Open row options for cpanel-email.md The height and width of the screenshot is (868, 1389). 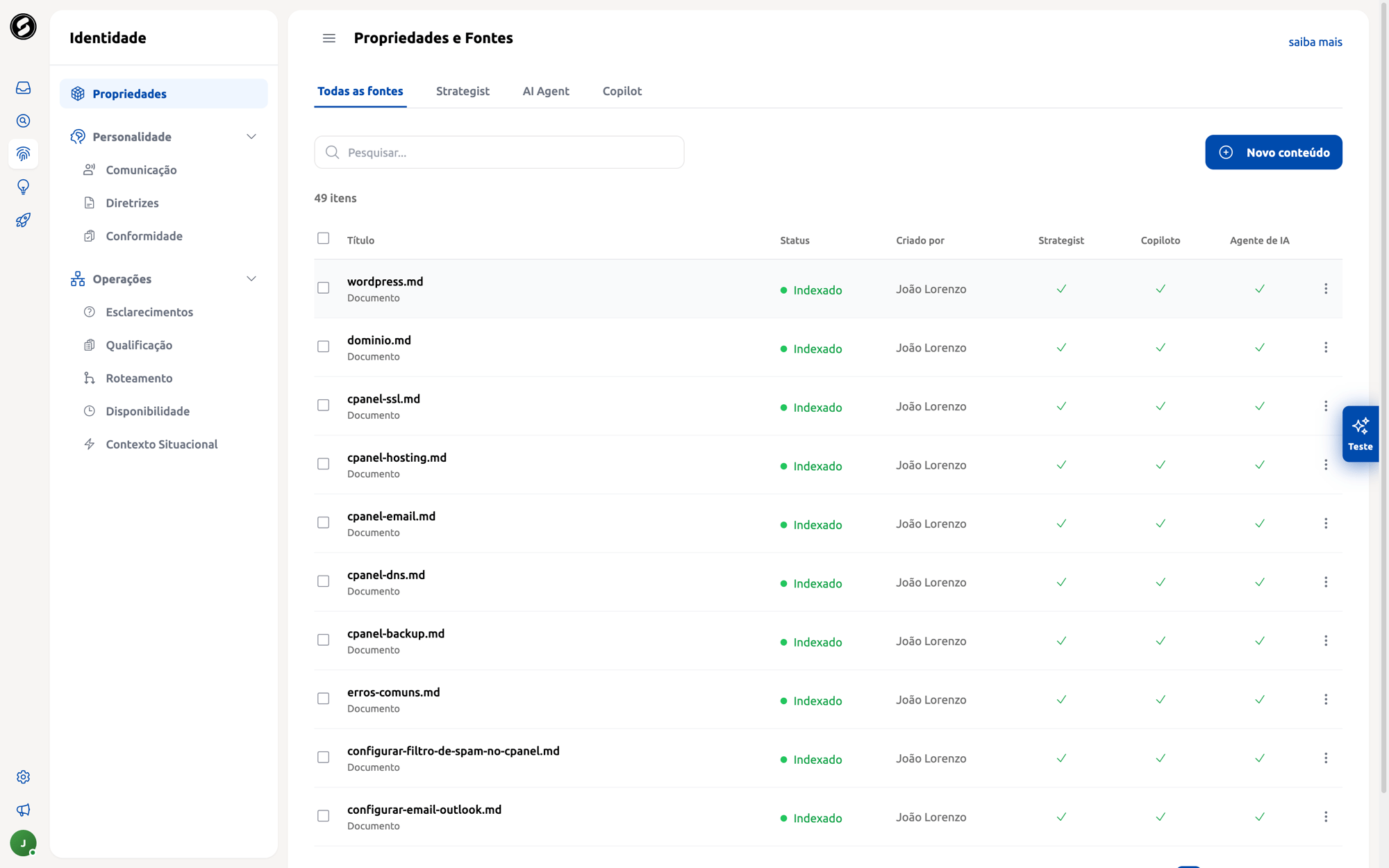(x=1325, y=524)
